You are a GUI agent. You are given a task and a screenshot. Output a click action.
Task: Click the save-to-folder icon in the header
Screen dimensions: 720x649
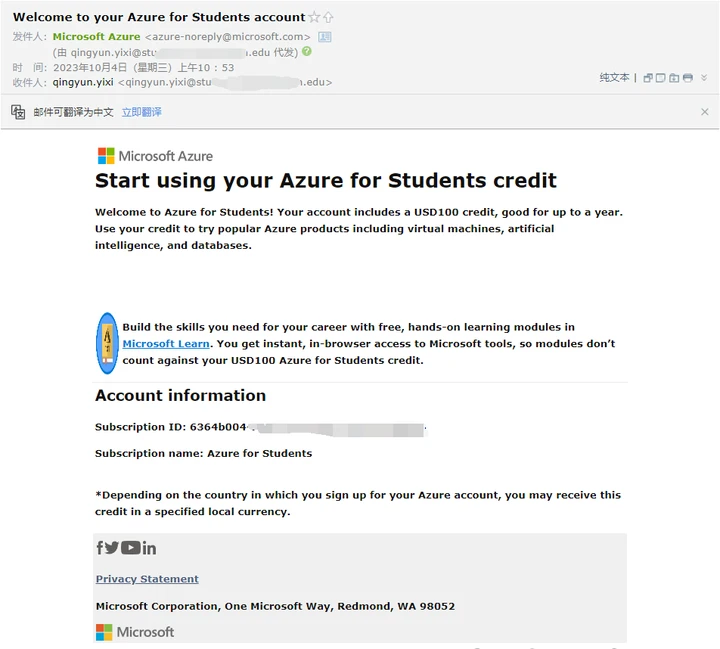(x=674, y=78)
